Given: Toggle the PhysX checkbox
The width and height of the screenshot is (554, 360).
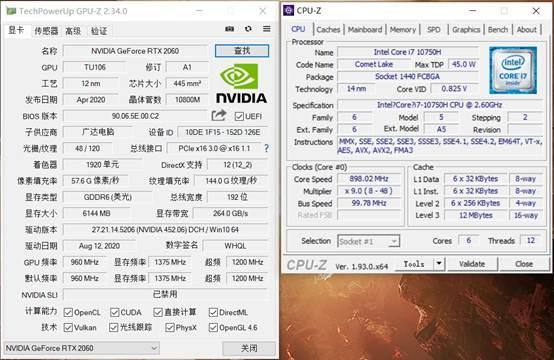Looking at the screenshot, I should tap(170, 327).
